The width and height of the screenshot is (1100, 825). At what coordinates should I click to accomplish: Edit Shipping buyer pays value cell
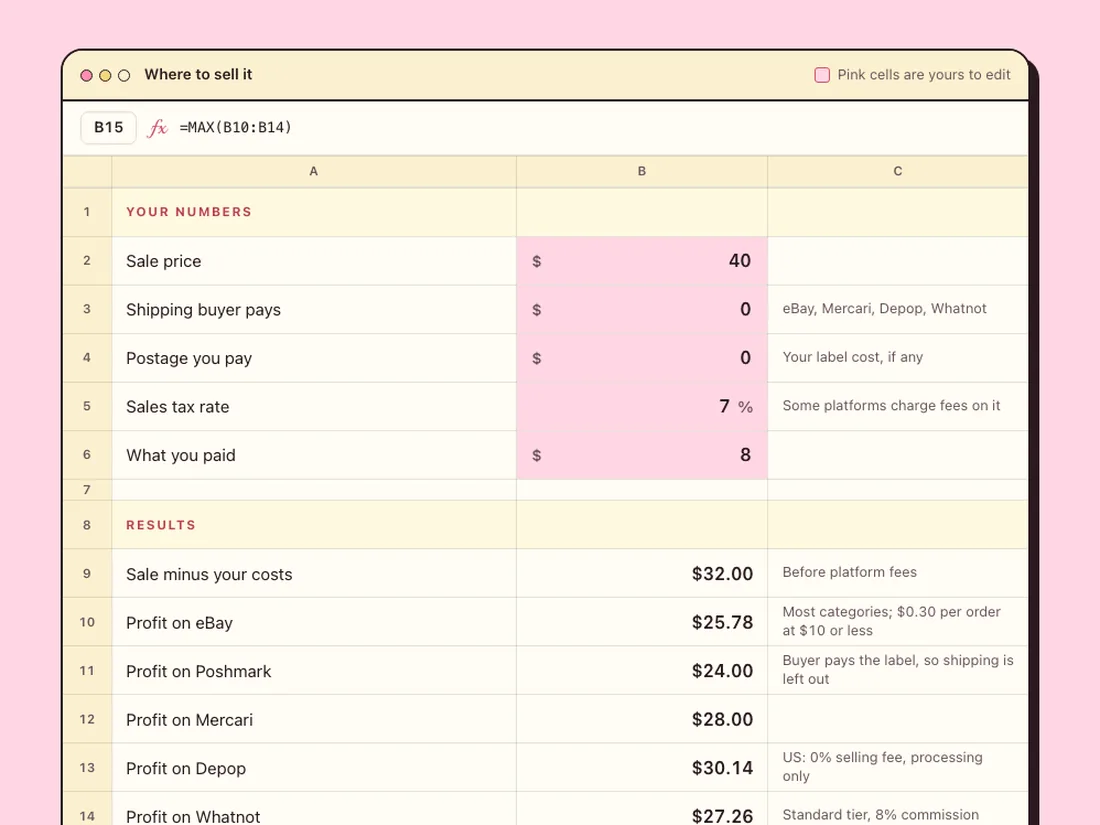pos(642,309)
